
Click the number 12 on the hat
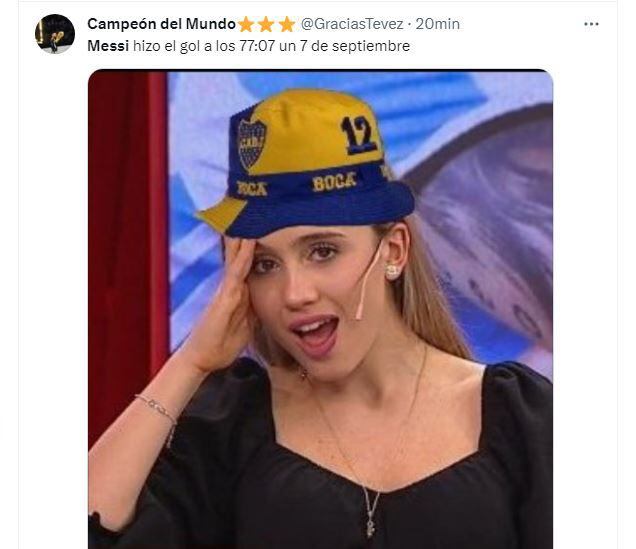click(x=359, y=135)
